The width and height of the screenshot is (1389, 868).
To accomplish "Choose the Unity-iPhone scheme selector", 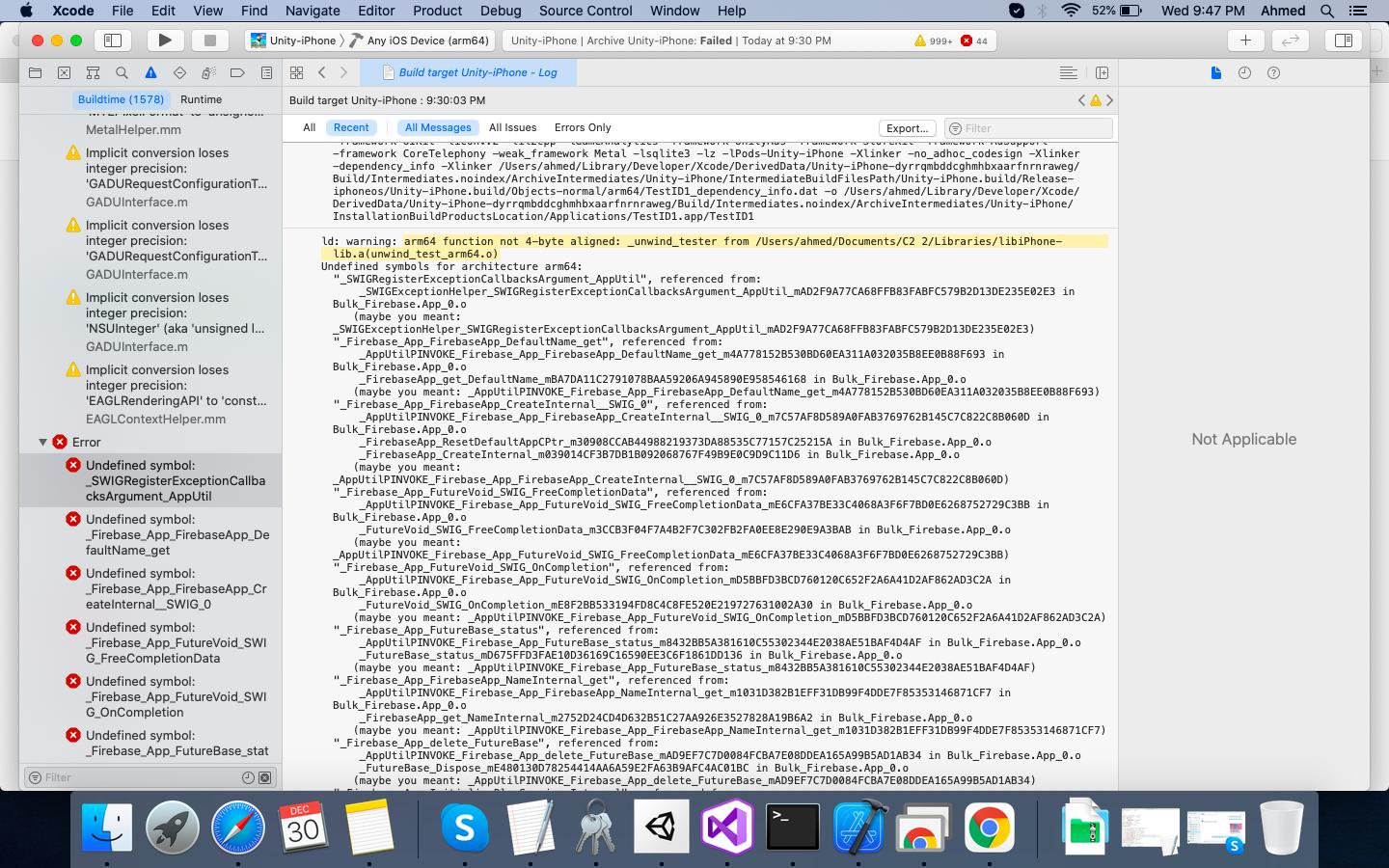I will click(x=293, y=41).
